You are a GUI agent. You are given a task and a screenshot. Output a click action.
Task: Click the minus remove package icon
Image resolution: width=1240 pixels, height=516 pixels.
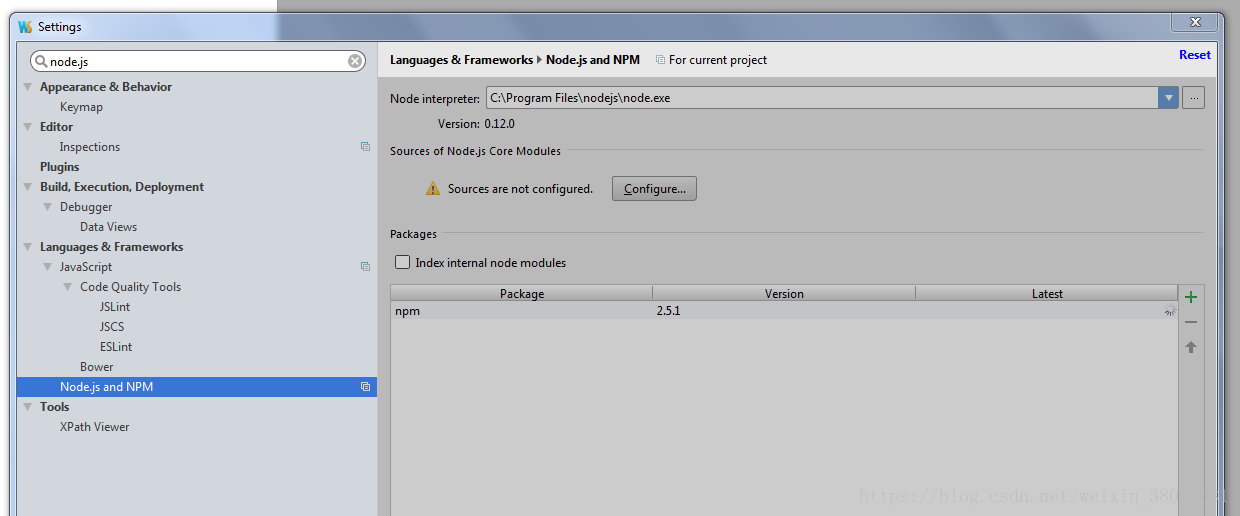pos(1191,322)
